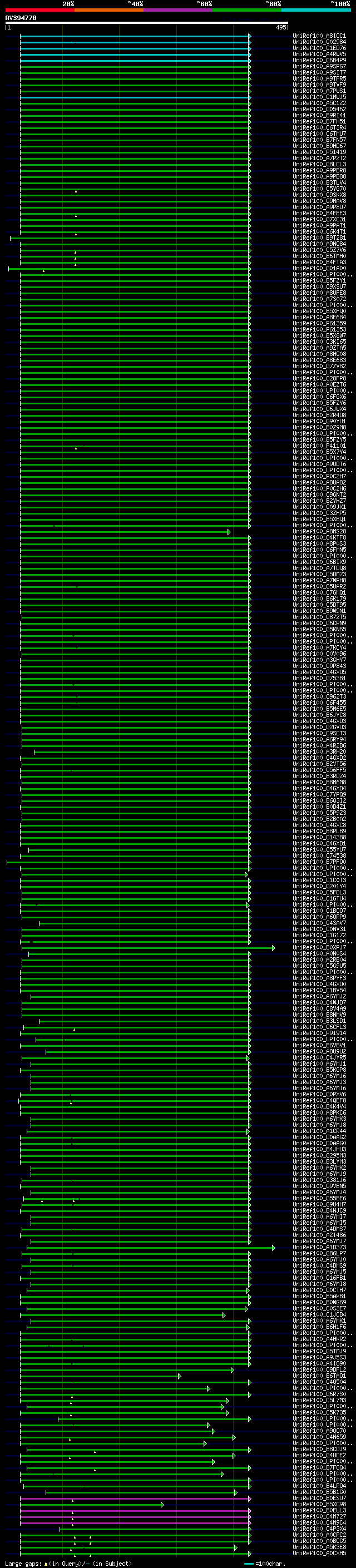This screenshot has width=356, height=1568.
Task: Select hit label UniRef100_Q09JK1
Action: 319,507
